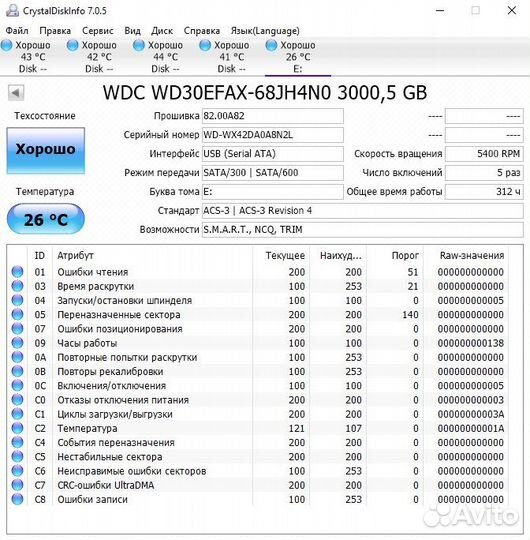Click status orb for Повторные попытки раскрутки row

(x=17, y=357)
